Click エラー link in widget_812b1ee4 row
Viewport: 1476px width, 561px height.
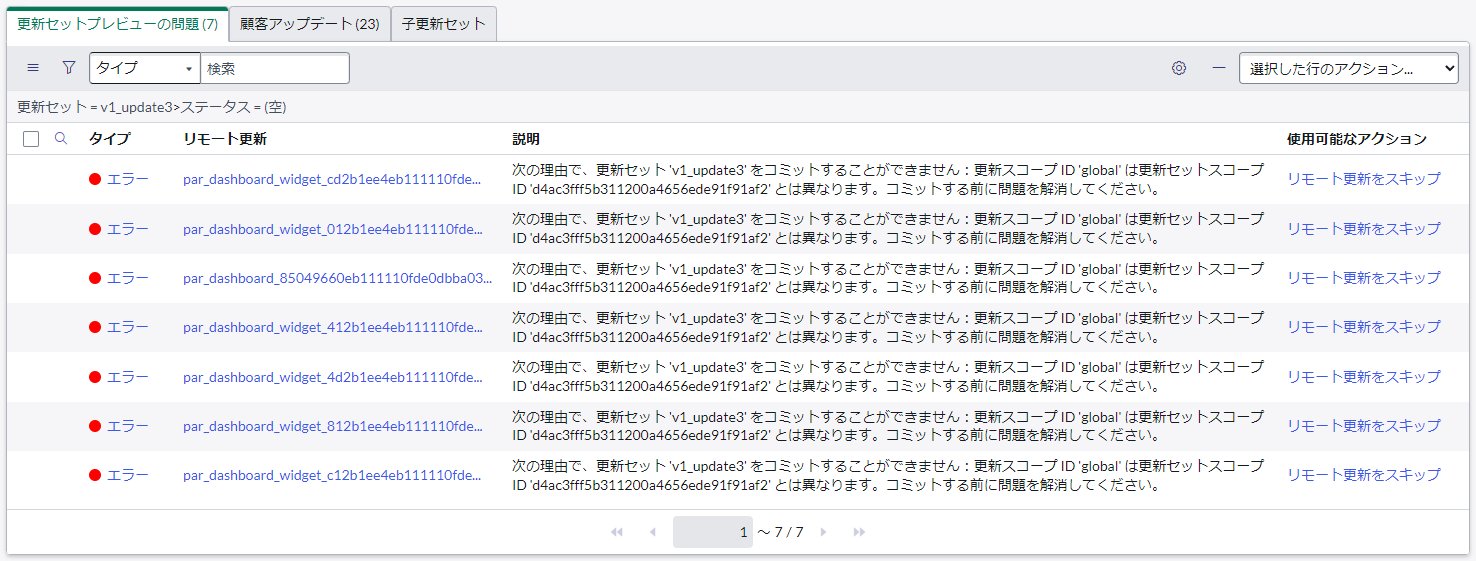(x=128, y=426)
